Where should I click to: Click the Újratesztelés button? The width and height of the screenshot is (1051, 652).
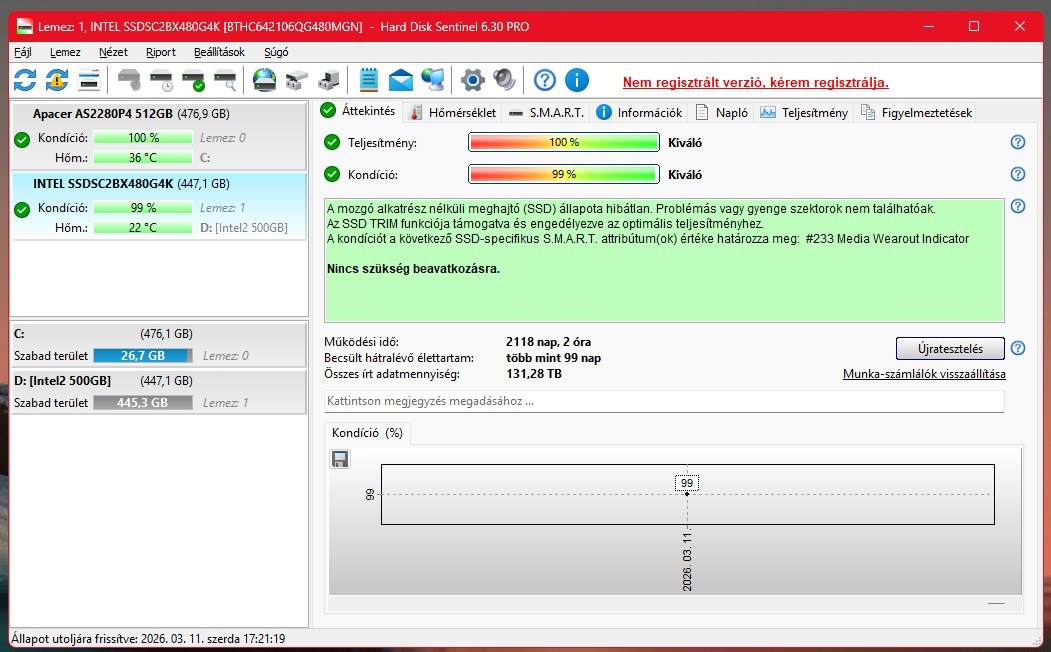point(950,348)
